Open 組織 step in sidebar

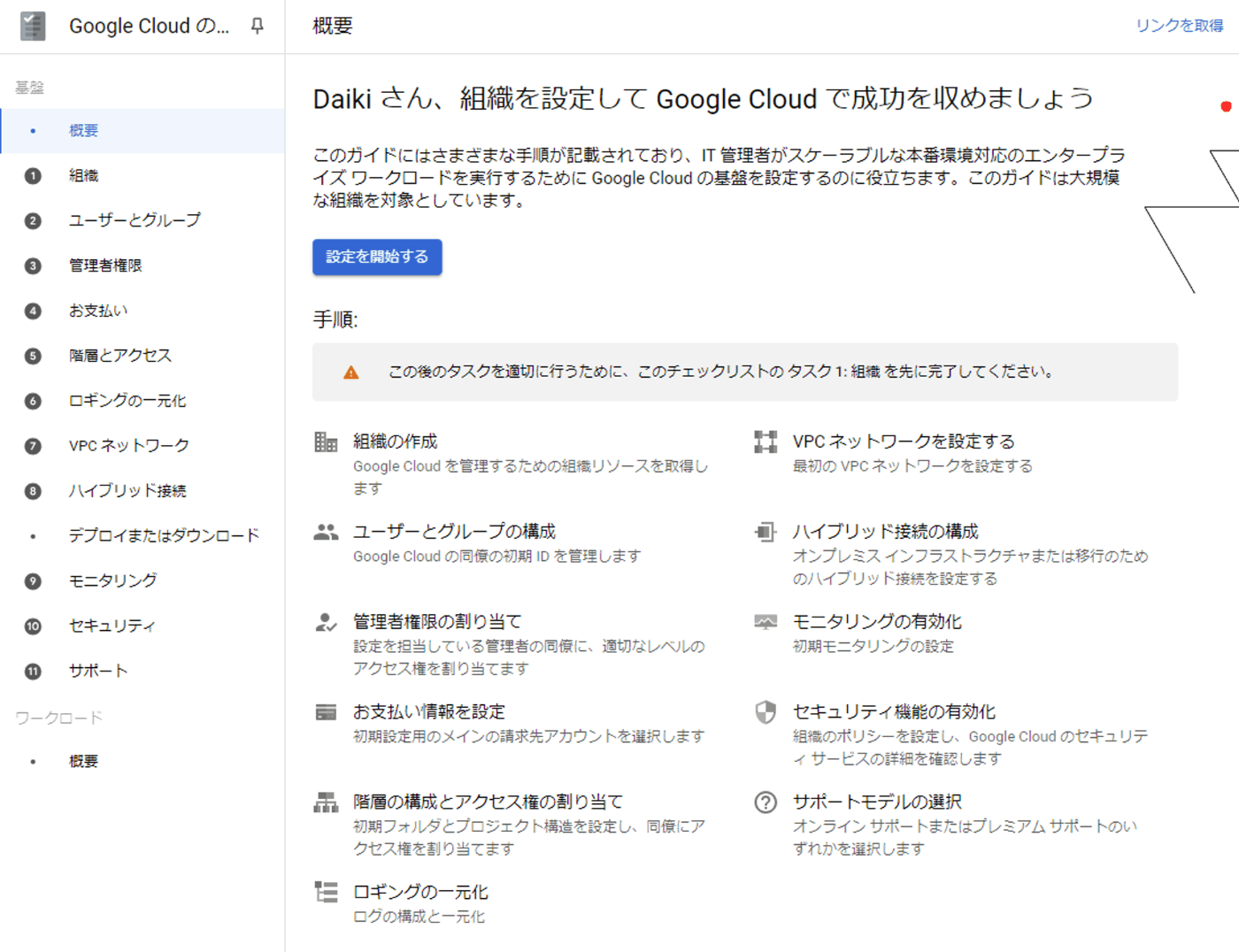tap(142, 176)
